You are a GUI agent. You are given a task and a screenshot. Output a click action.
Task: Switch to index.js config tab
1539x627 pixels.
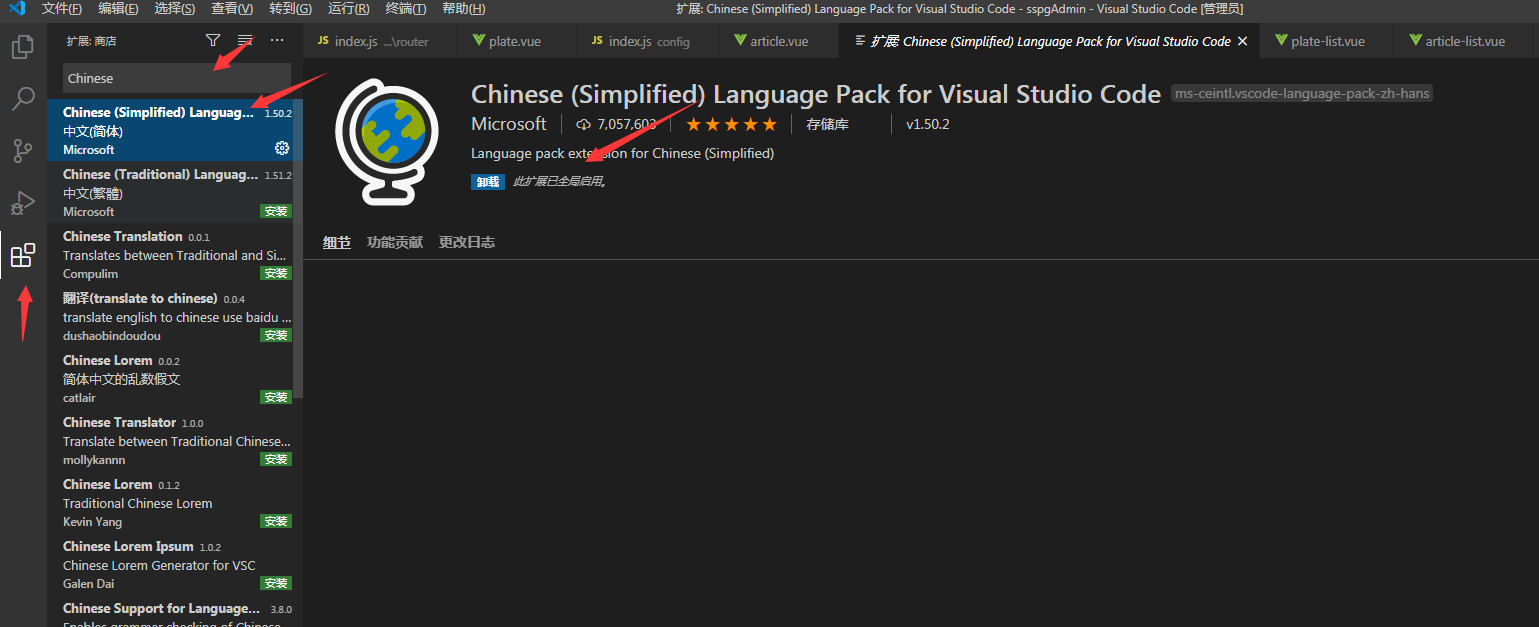647,41
